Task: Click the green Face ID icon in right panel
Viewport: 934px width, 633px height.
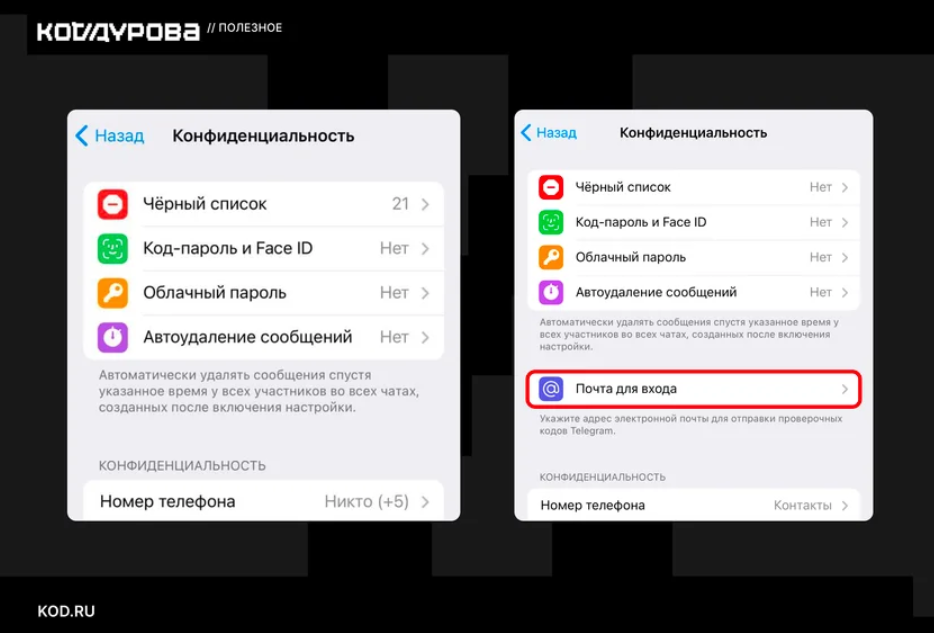Action: pos(551,222)
